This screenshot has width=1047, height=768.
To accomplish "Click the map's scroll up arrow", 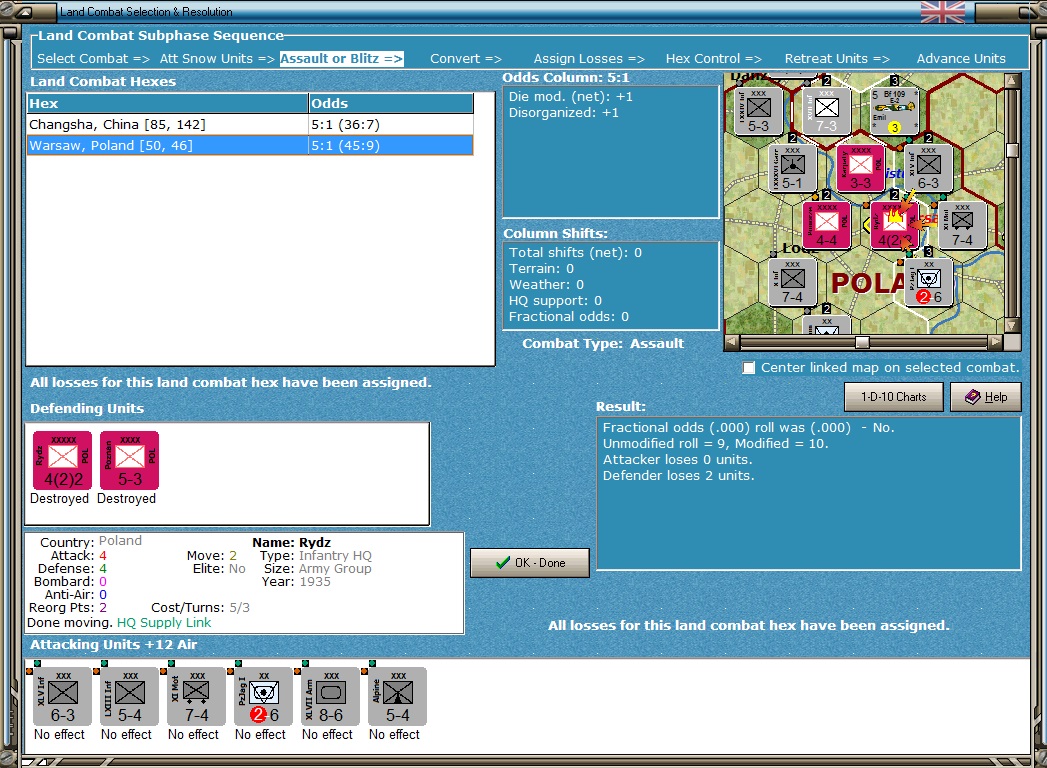I will tap(1012, 81).
